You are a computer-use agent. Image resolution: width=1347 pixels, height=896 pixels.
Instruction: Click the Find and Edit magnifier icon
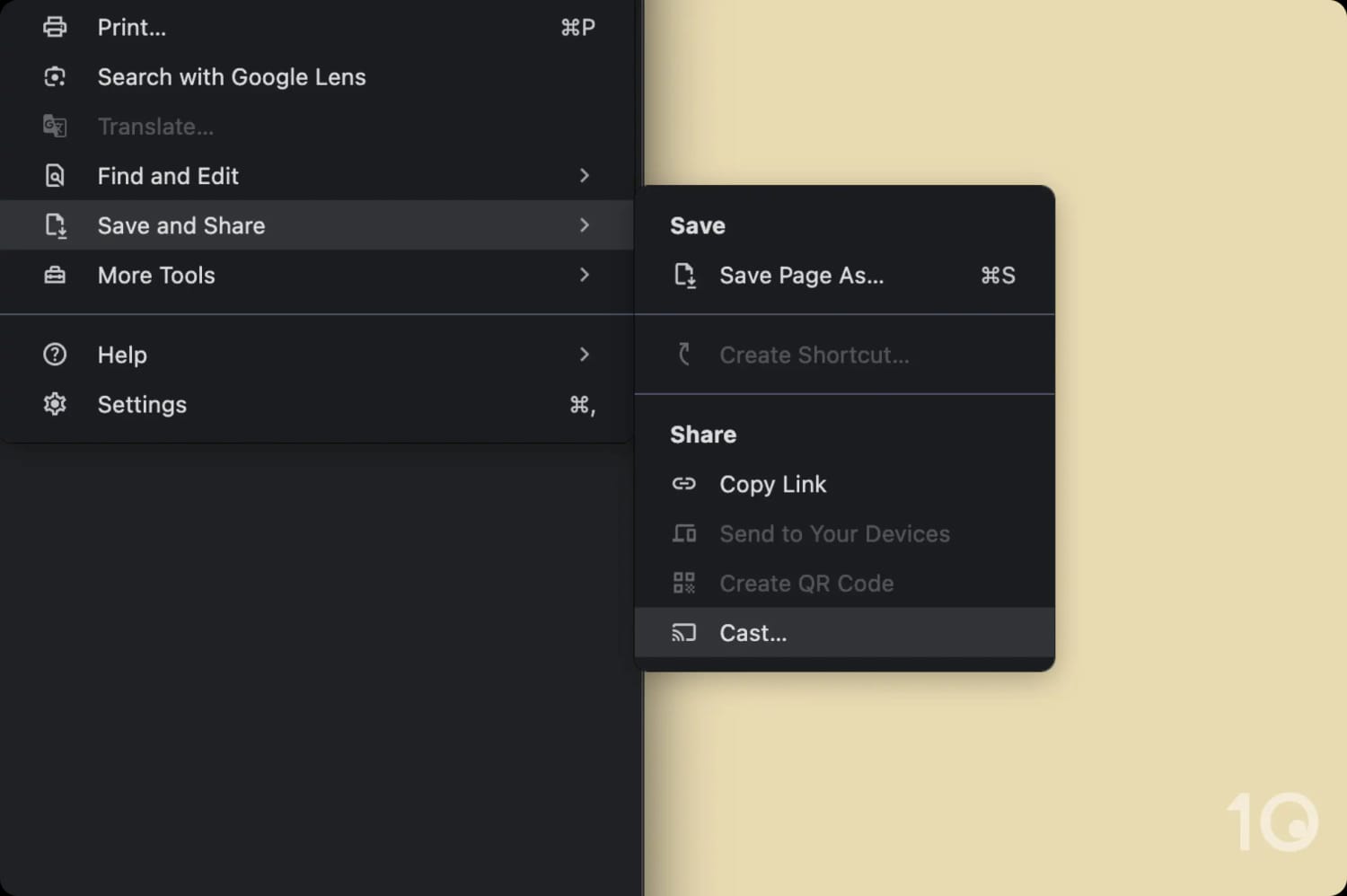click(55, 176)
